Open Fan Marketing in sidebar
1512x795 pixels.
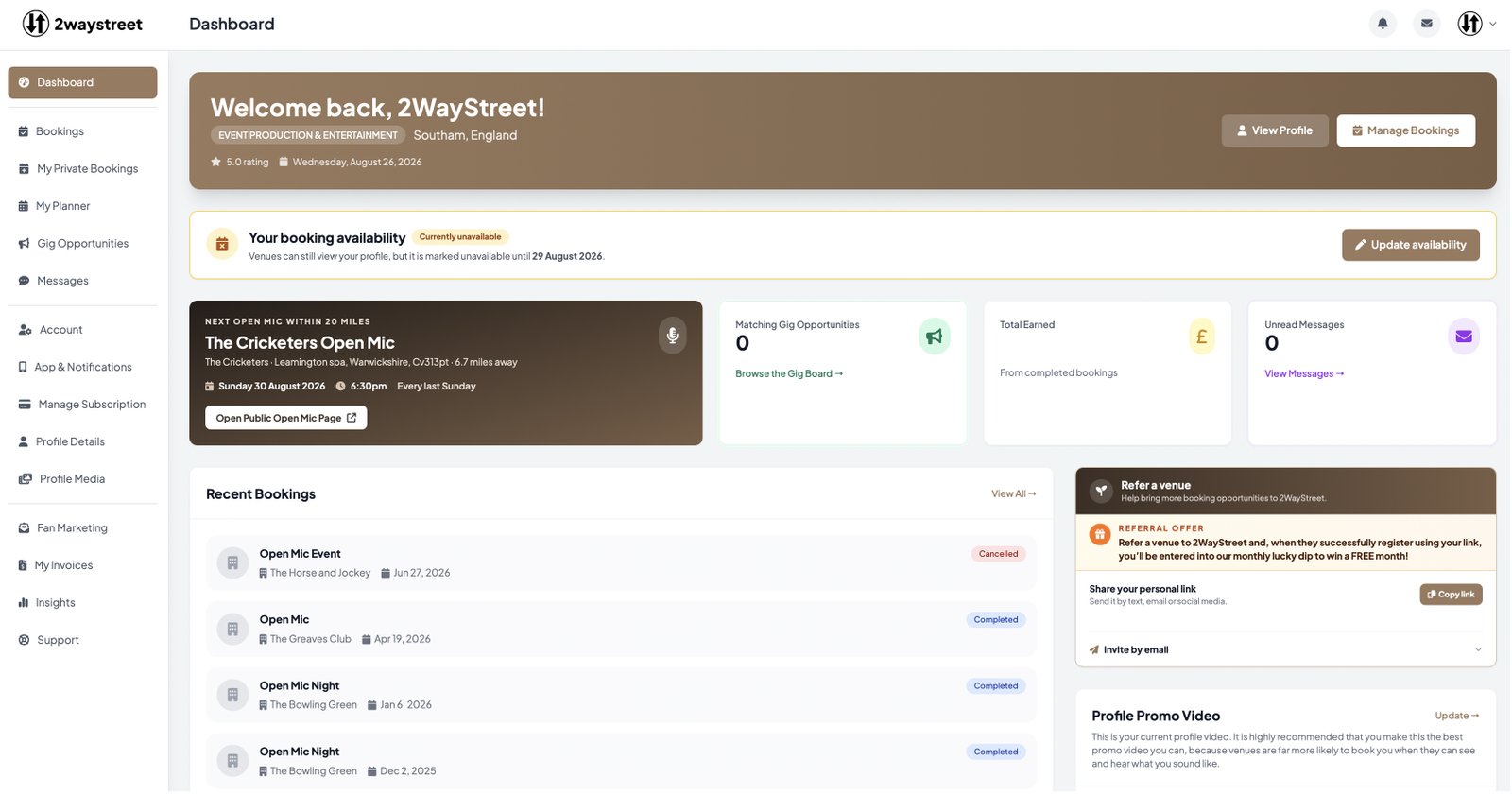click(82, 528)
